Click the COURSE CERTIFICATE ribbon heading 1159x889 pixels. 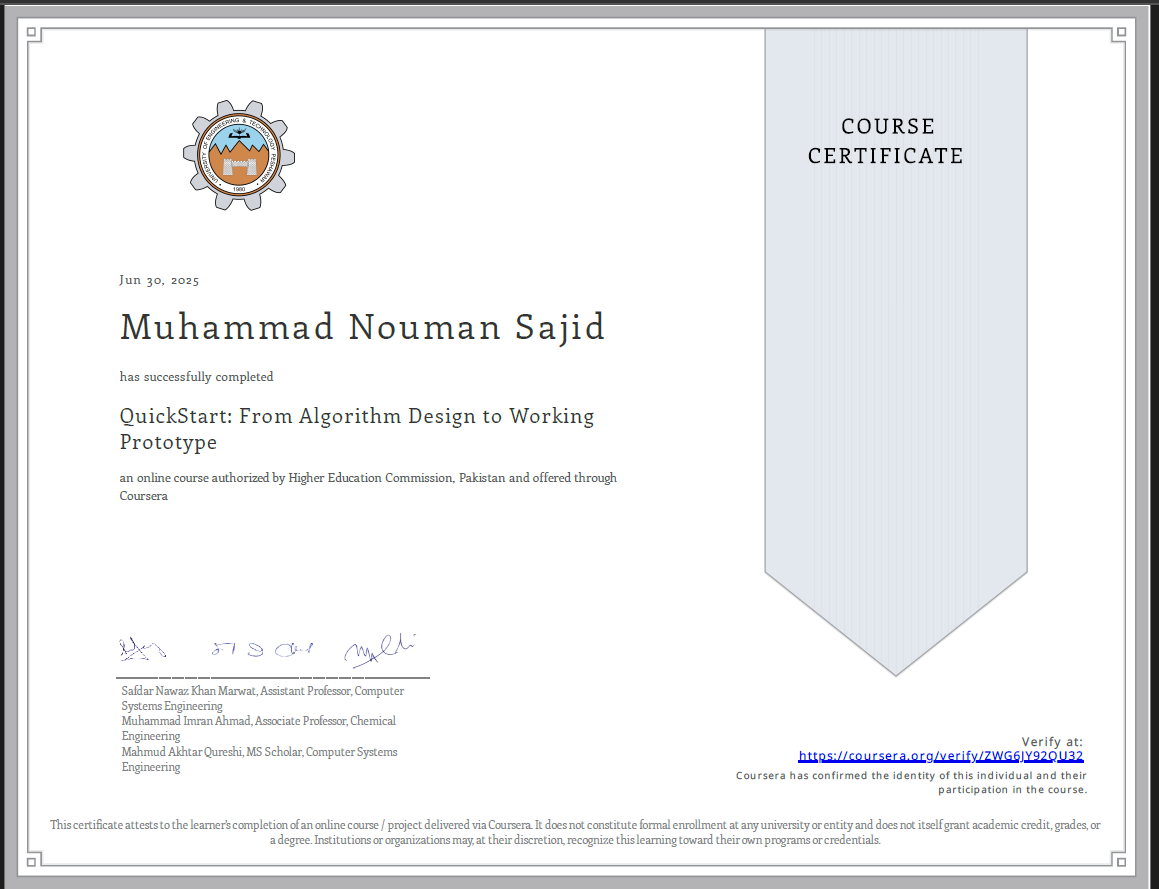pyautogui.click(x=887, y=141)
